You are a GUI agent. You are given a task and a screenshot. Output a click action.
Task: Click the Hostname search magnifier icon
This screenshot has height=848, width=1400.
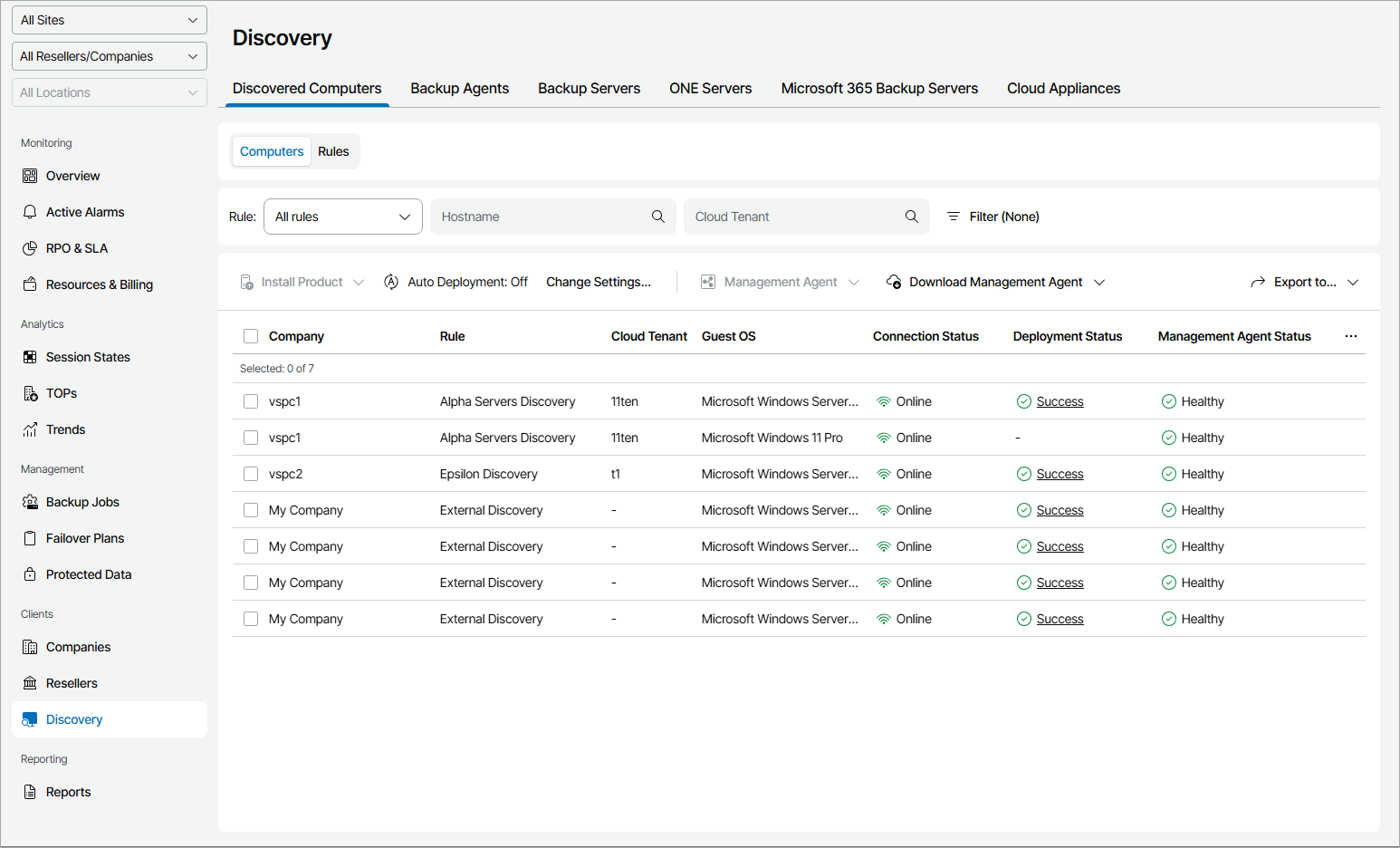pyautogui.click(x=658, y=217)
